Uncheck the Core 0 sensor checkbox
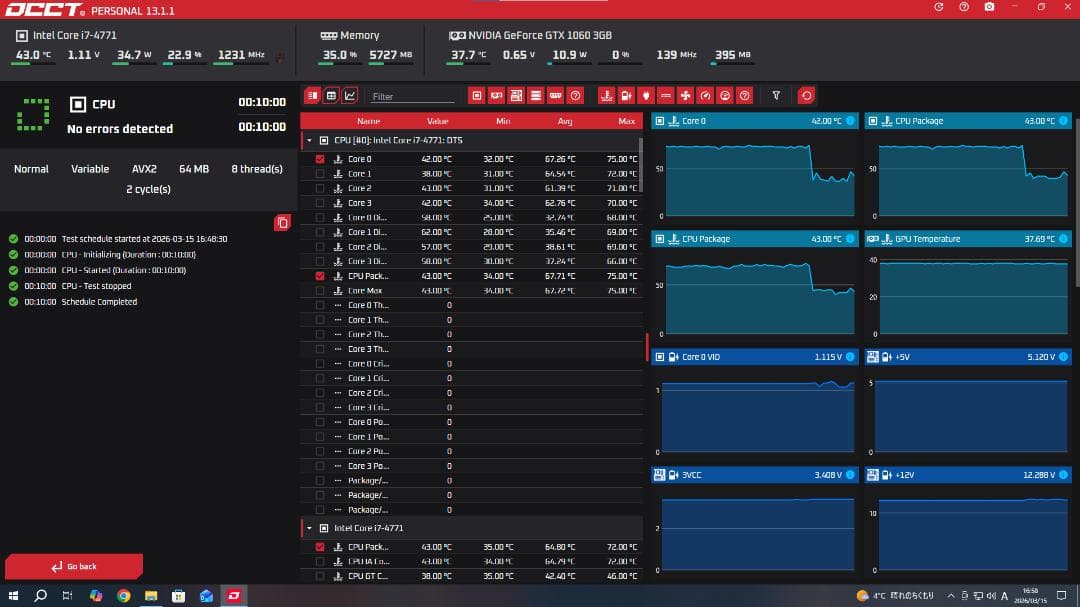 [x=320, y=159]
